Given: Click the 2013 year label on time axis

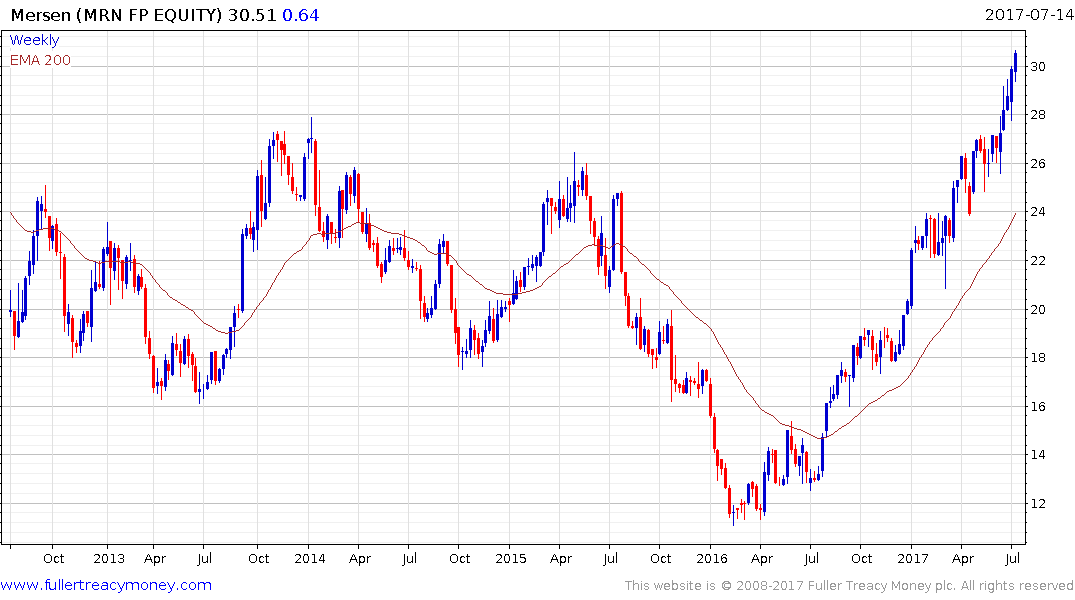Looking at the screenshot, I should click(109, 558).
